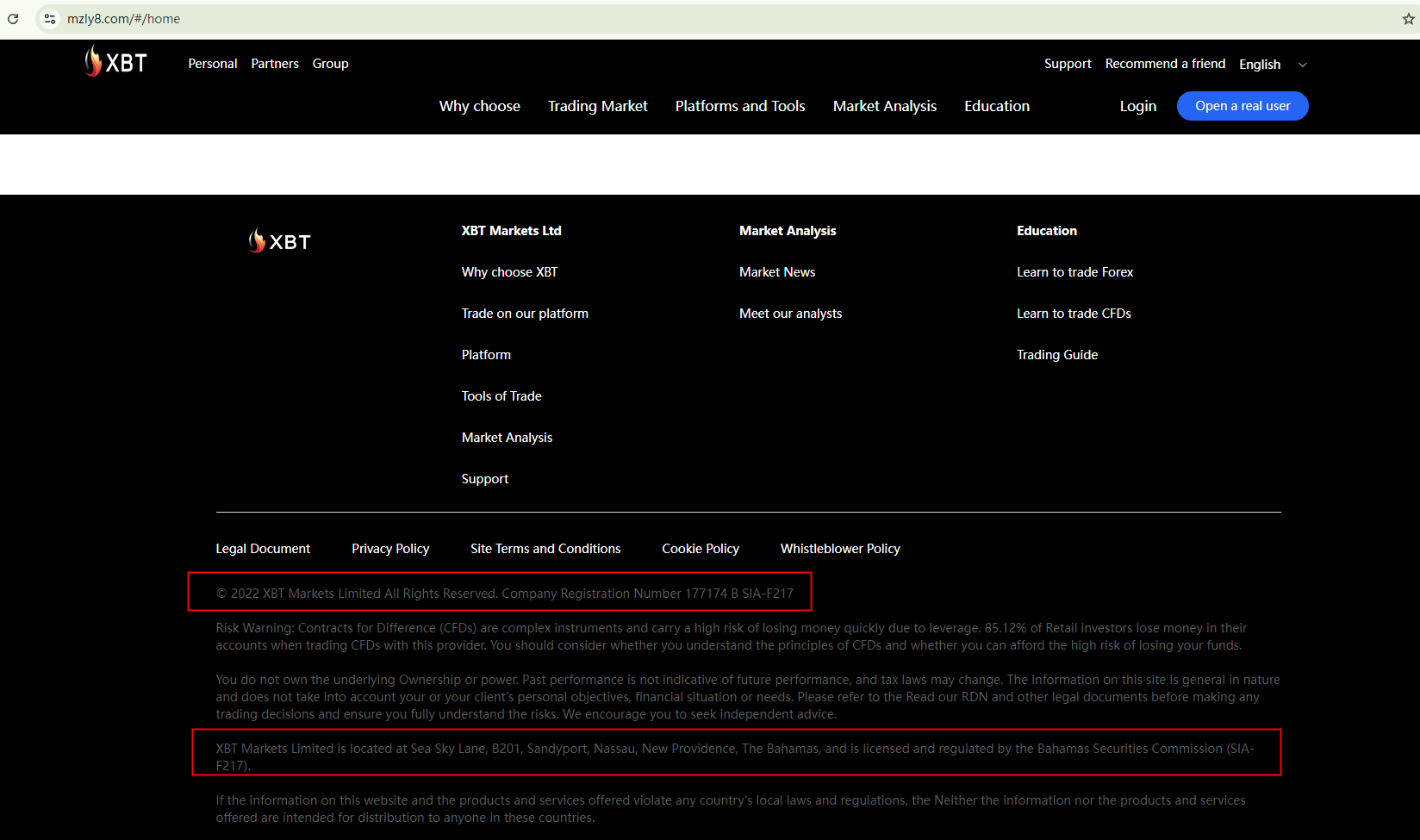Open the Market News link

coord(777,272)
